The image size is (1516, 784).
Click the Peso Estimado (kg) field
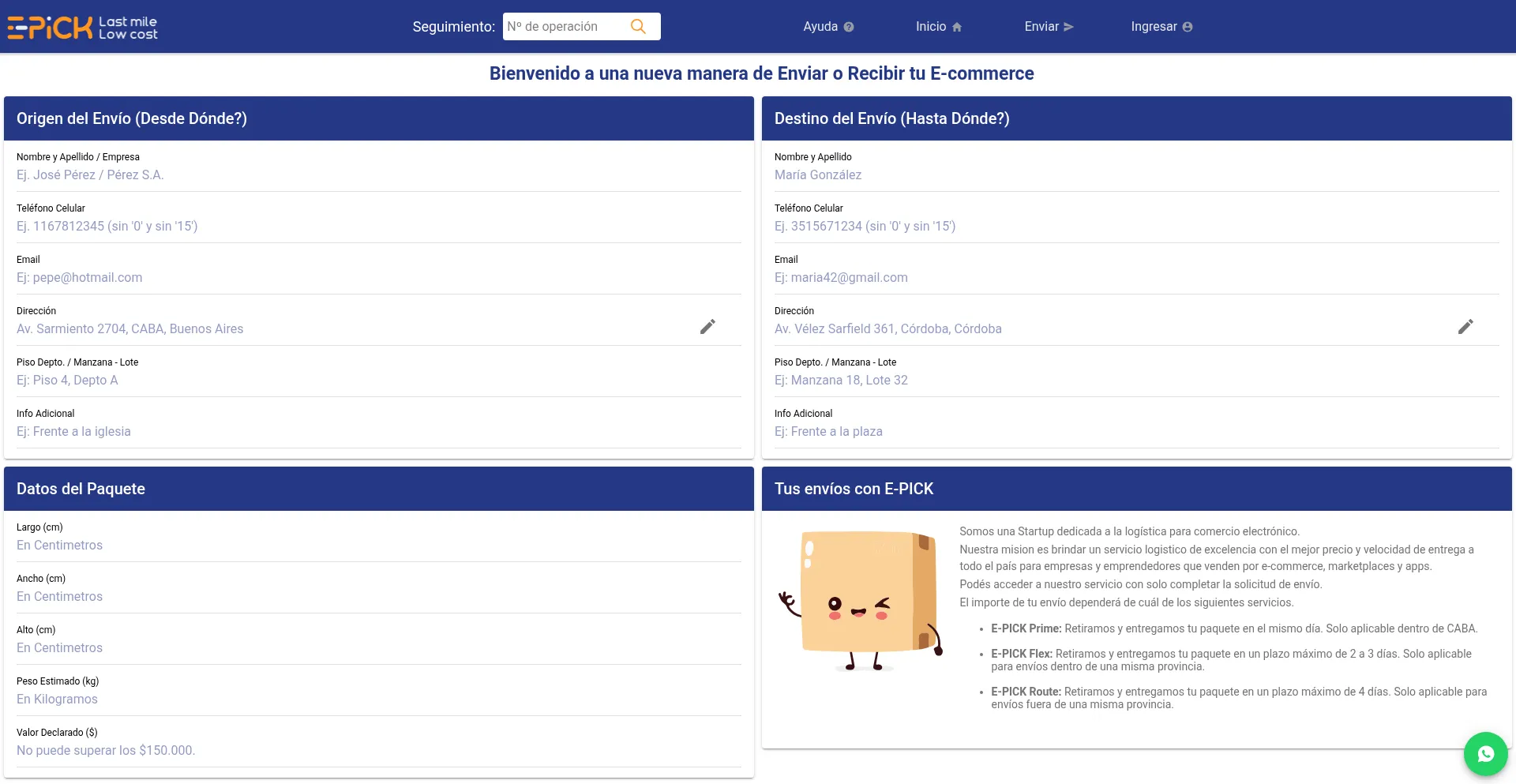pyautogui.click(x=379, y=700)
